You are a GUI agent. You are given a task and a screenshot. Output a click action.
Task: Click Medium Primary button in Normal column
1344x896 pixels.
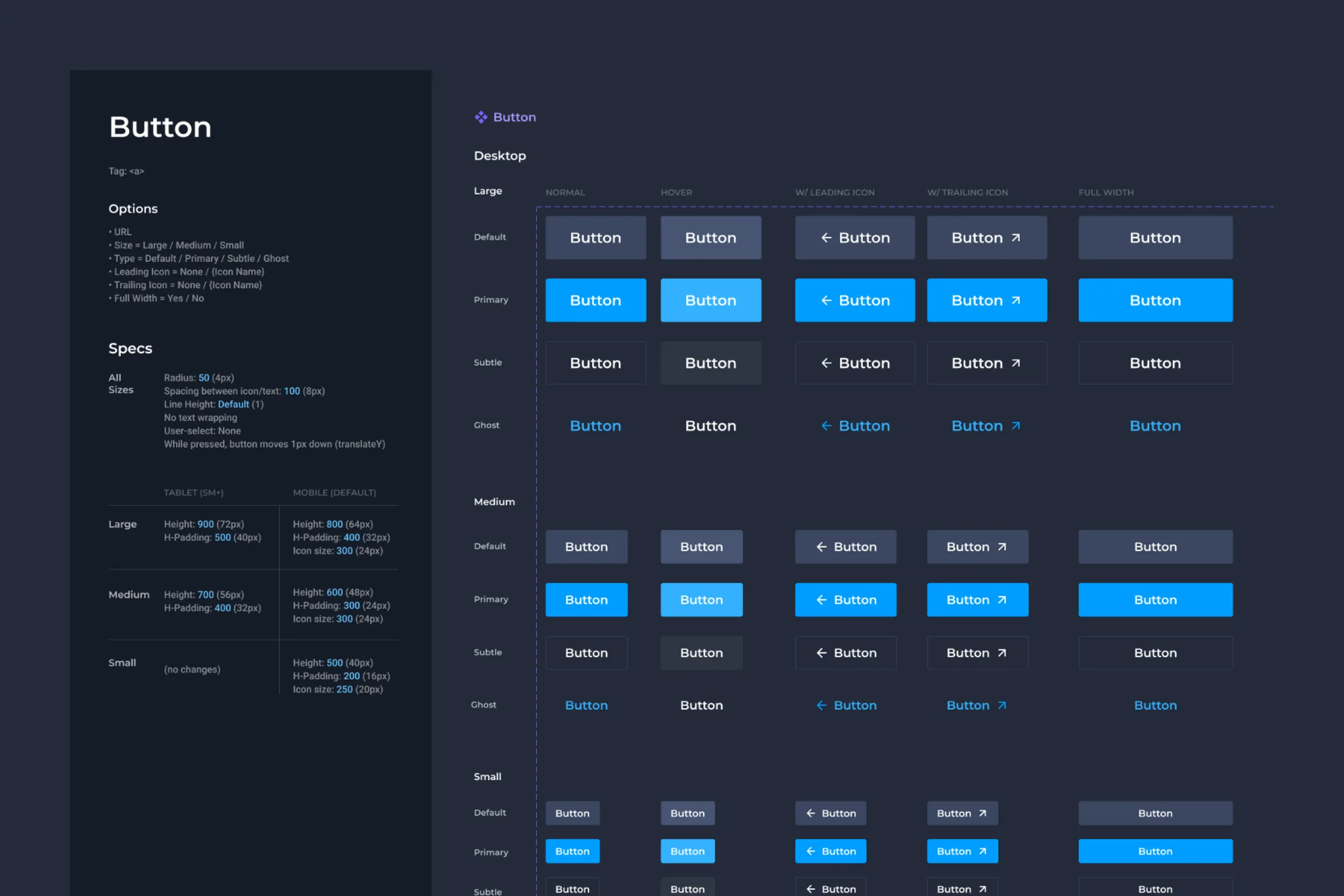(x=586, y=600)
